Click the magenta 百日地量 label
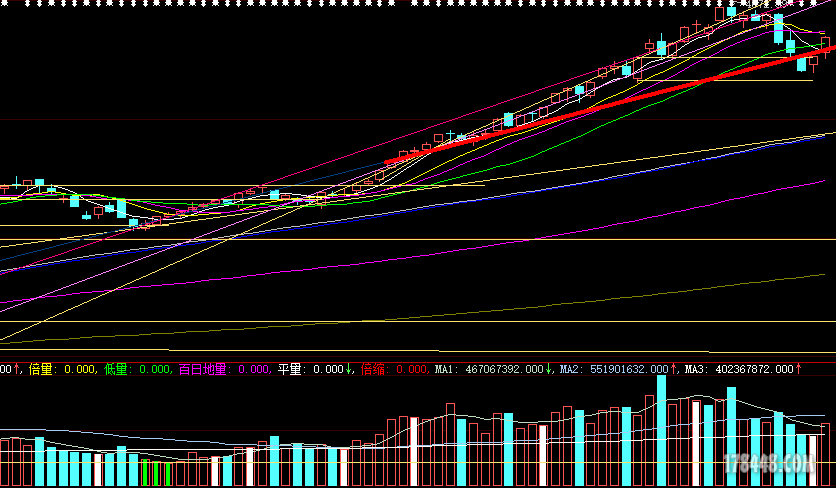The height and width of the screenshot is (488, 836). (x=203, y=370)
